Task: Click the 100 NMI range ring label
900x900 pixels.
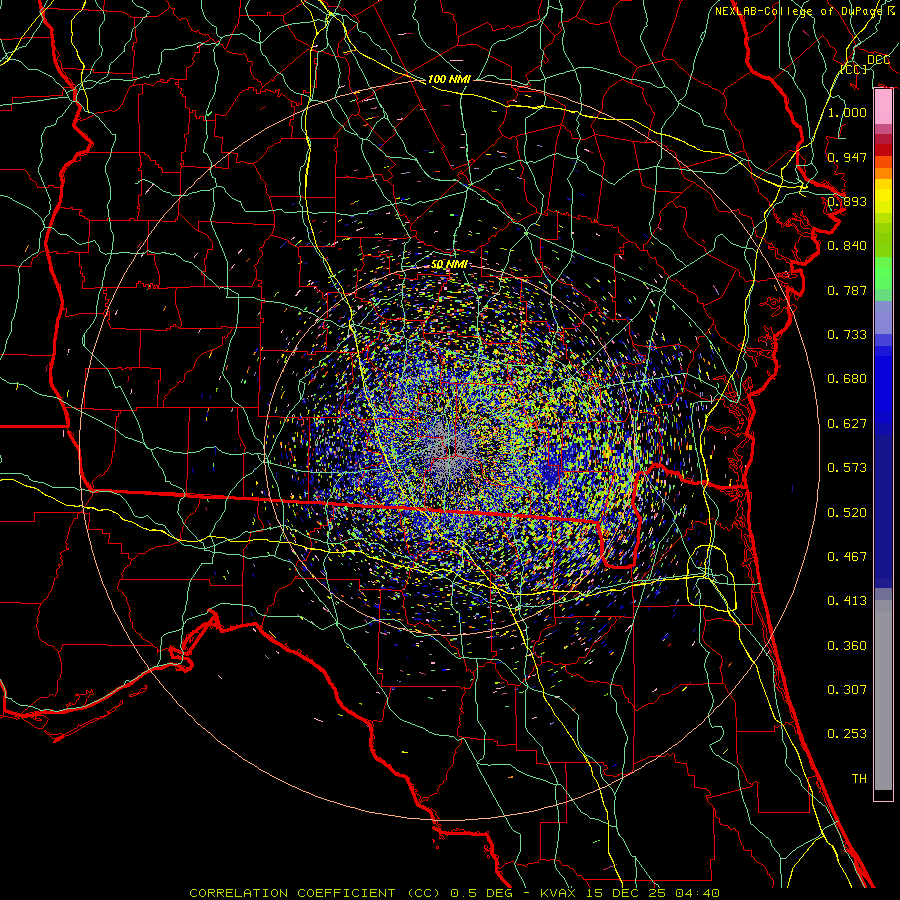Action: [x=449, y=79]
